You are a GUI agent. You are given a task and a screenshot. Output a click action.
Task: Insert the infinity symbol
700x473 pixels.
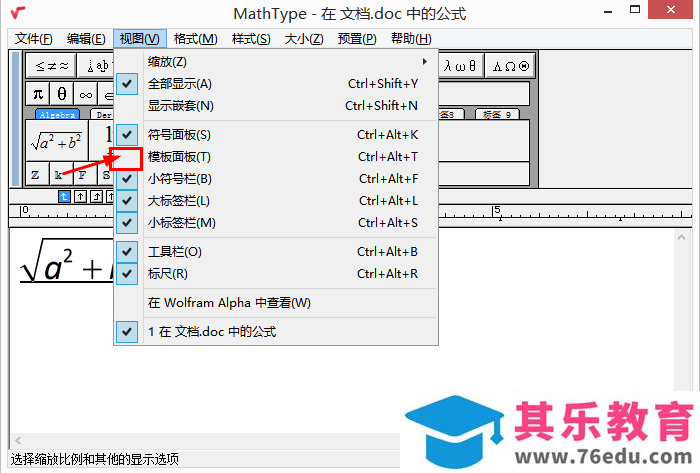tap(86, 95)
